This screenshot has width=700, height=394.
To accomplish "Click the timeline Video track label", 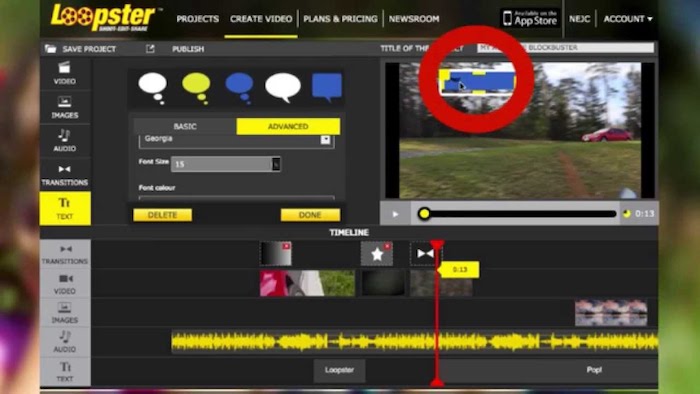I will coord(65,283).
